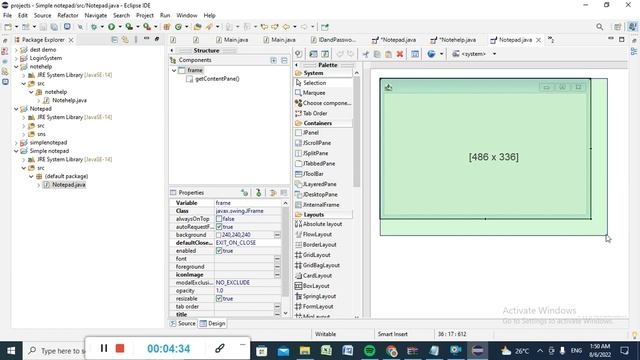This screenshot has height=360, width=640.
Task: Switch to the Design tab
Action: tap(212, 323)
